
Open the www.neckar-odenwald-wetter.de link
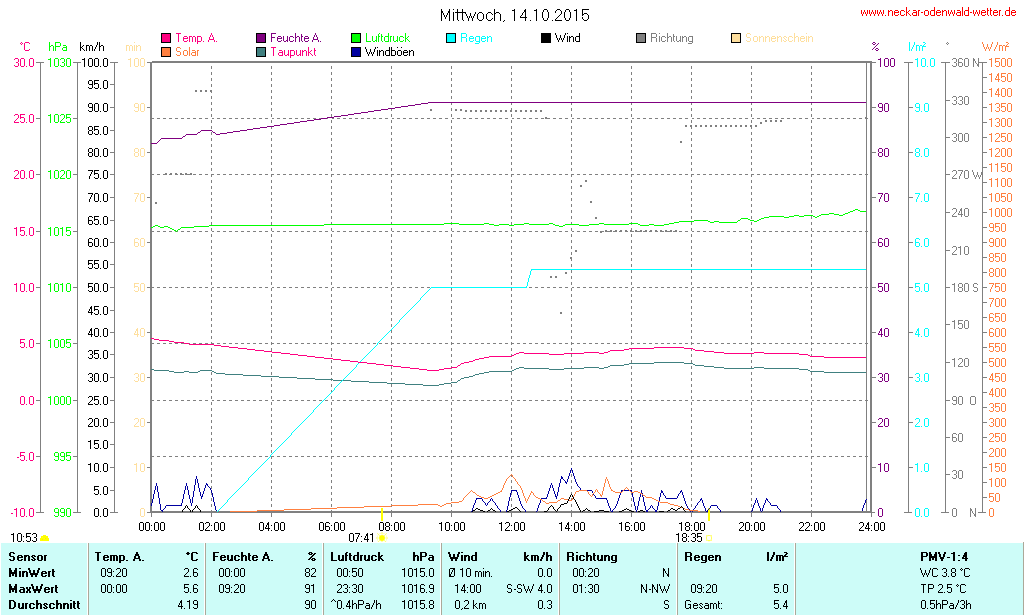(x=938, y=13)
